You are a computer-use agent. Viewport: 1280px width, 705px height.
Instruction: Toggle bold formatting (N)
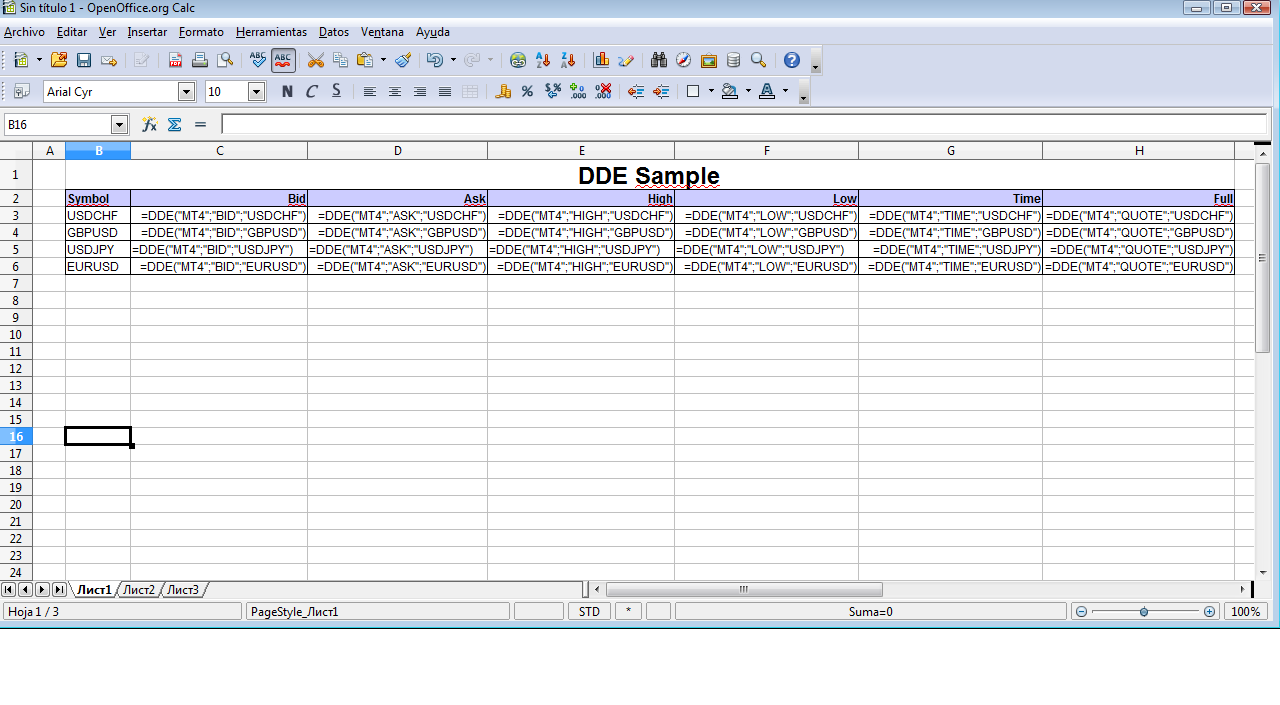[x=287, y=92]
